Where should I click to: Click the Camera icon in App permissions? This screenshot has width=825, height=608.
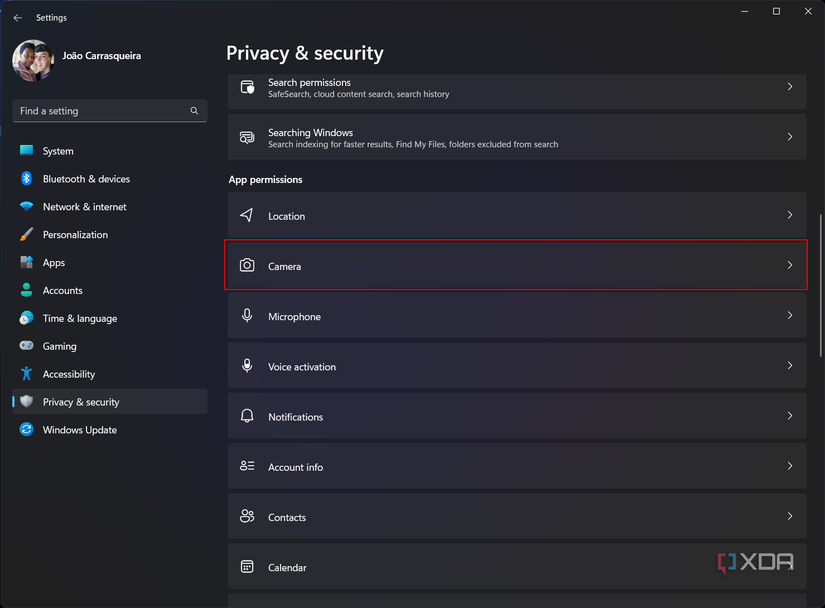coord(247,266)
